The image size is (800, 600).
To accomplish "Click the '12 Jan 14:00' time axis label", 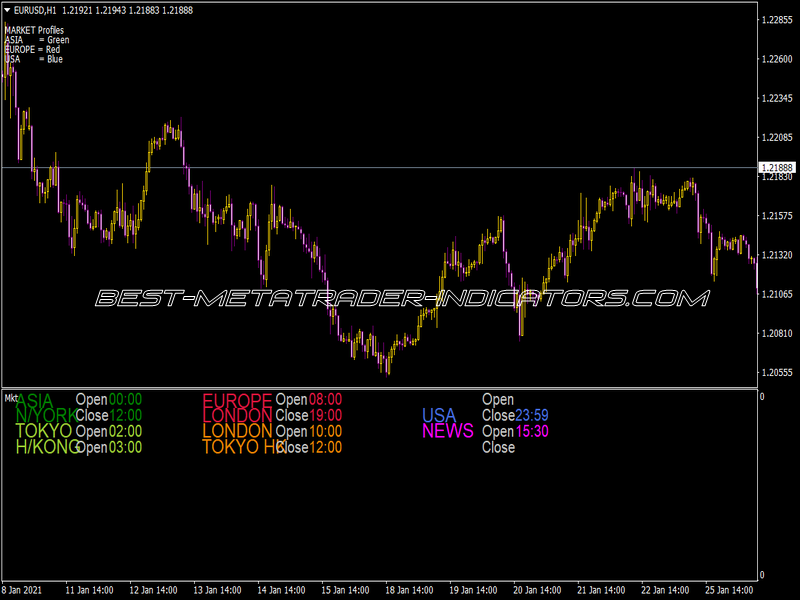I will [153, 590].
